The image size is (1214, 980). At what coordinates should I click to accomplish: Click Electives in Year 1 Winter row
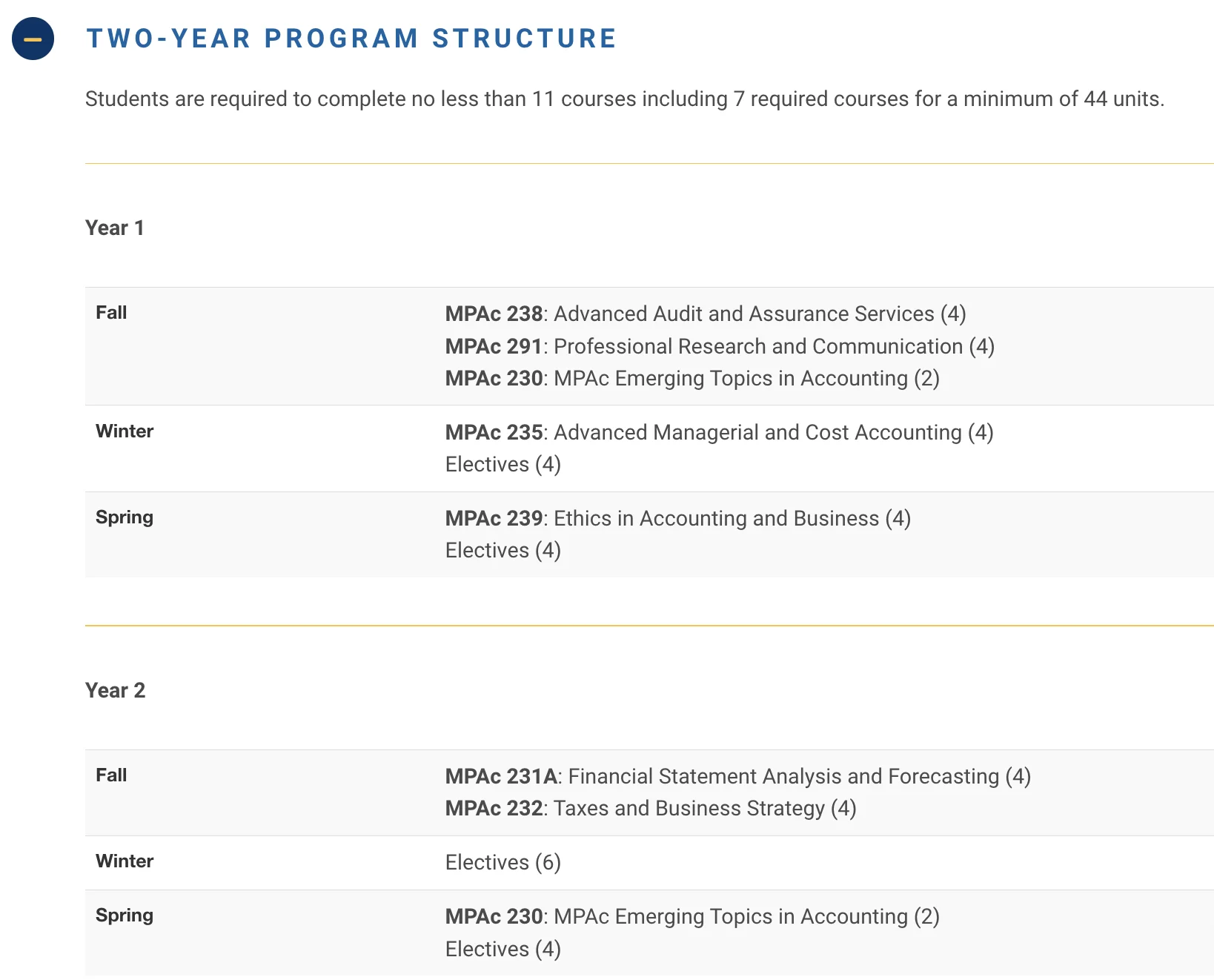pos(502,464)
